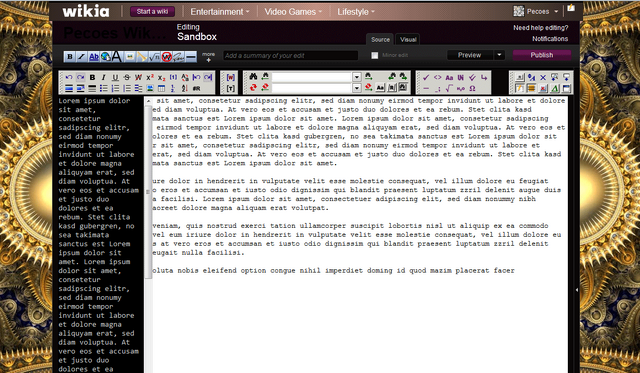The height and width of the screenshot is (373, 640).
Task: Insert signature with the signature icon
Action: (x=178, y=56)
